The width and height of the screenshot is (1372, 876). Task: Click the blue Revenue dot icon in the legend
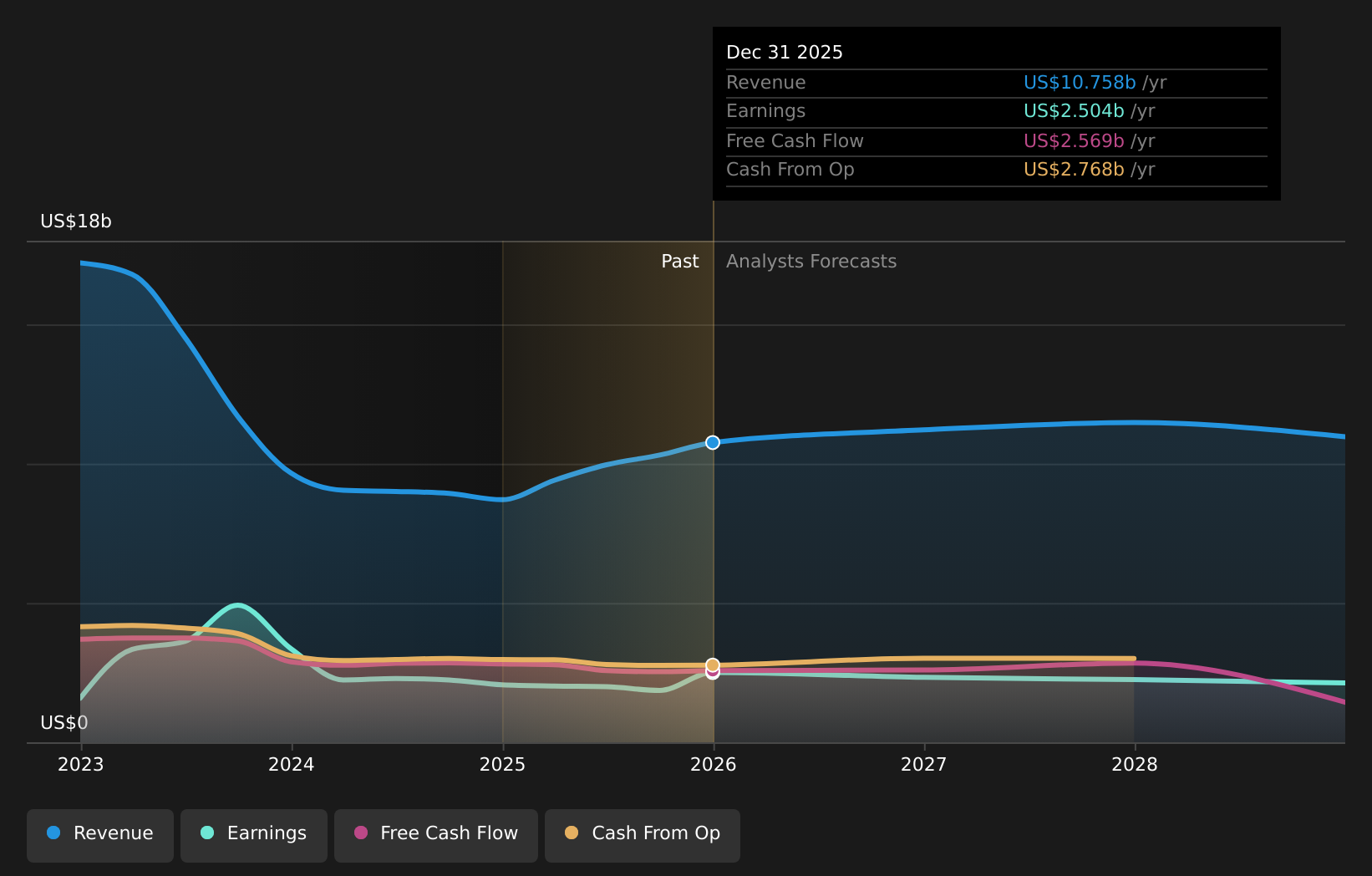pos(54,833)
